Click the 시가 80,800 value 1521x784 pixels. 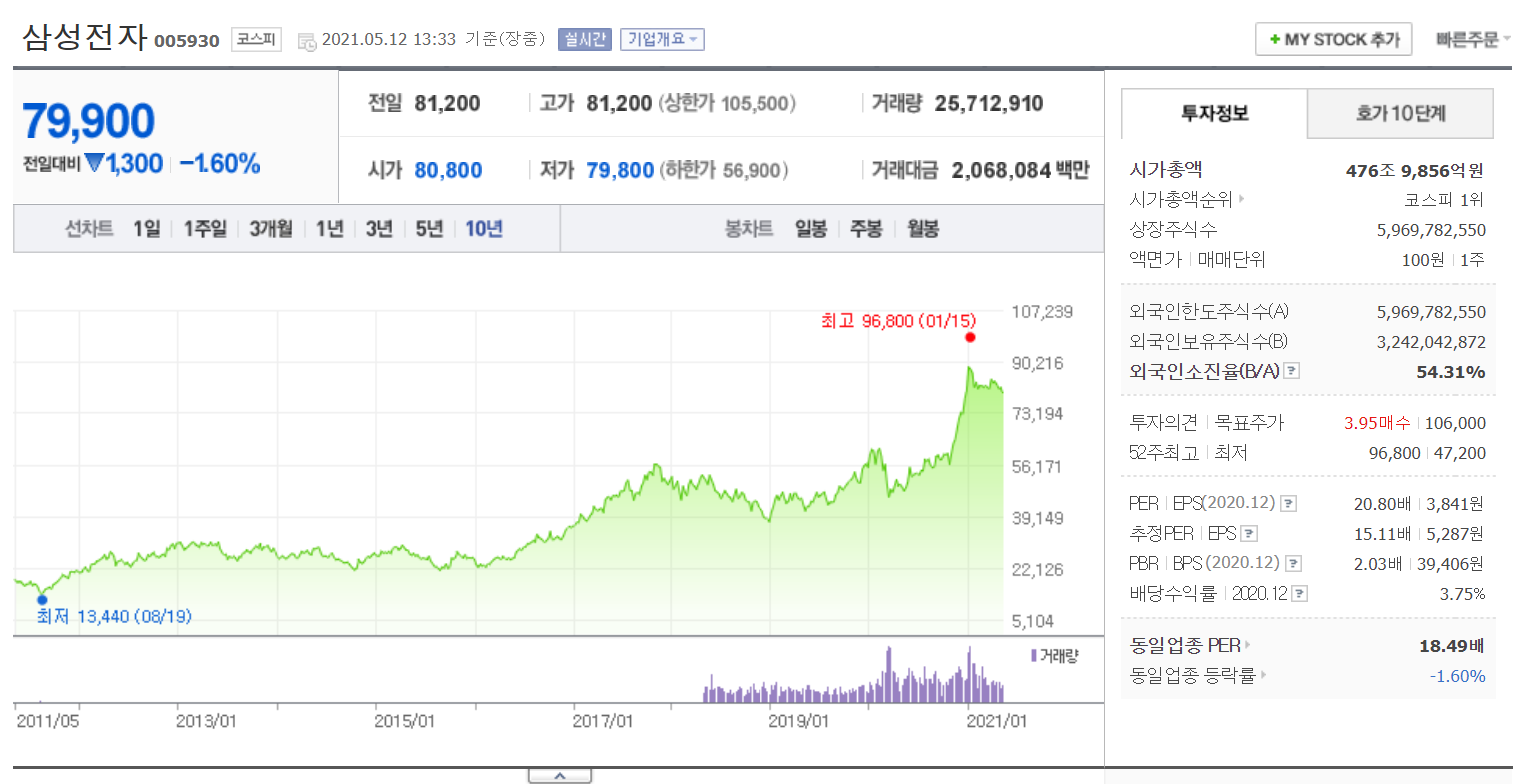(x=448, y=170)
